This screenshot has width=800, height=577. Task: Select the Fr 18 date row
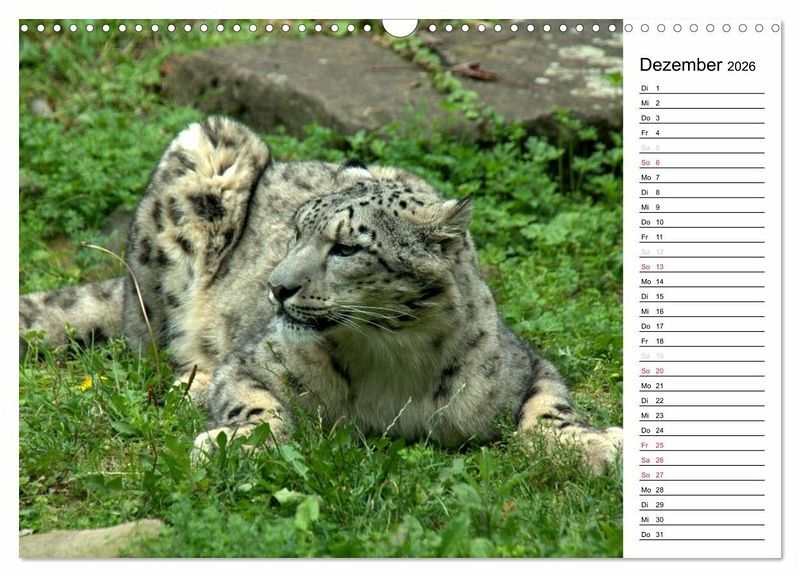point(701,341)
